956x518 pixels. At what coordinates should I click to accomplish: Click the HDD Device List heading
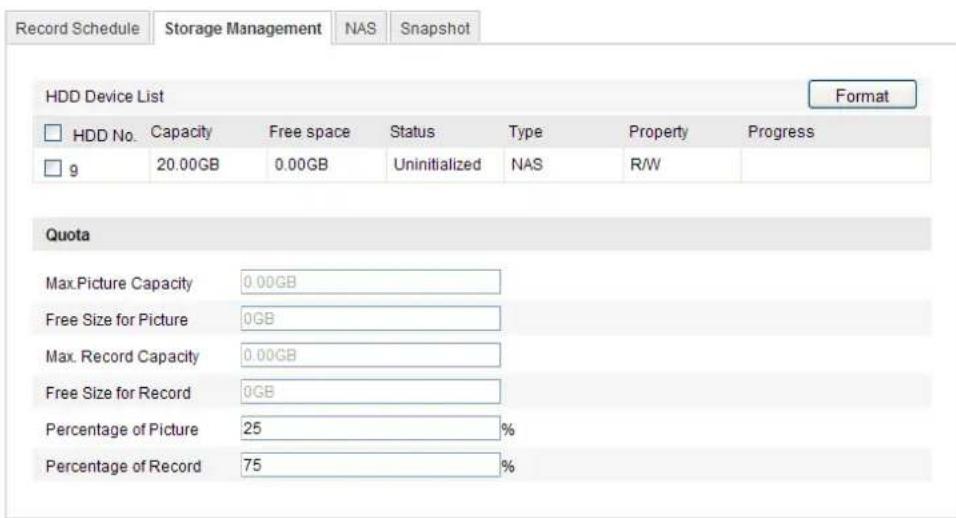click(x=104, y=96)
